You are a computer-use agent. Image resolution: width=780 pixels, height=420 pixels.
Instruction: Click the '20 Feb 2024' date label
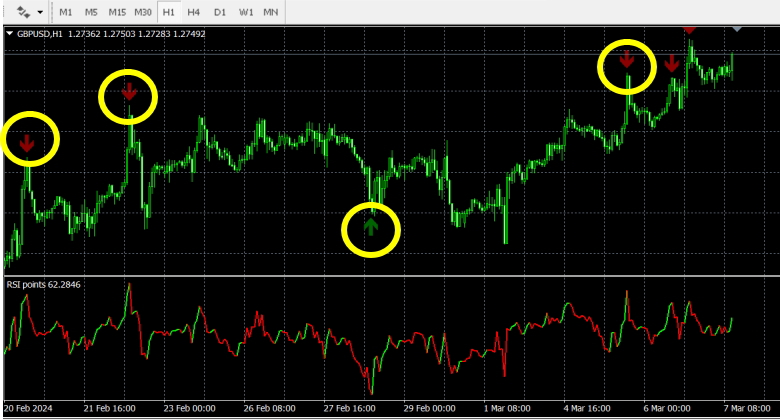pos(28,409)
